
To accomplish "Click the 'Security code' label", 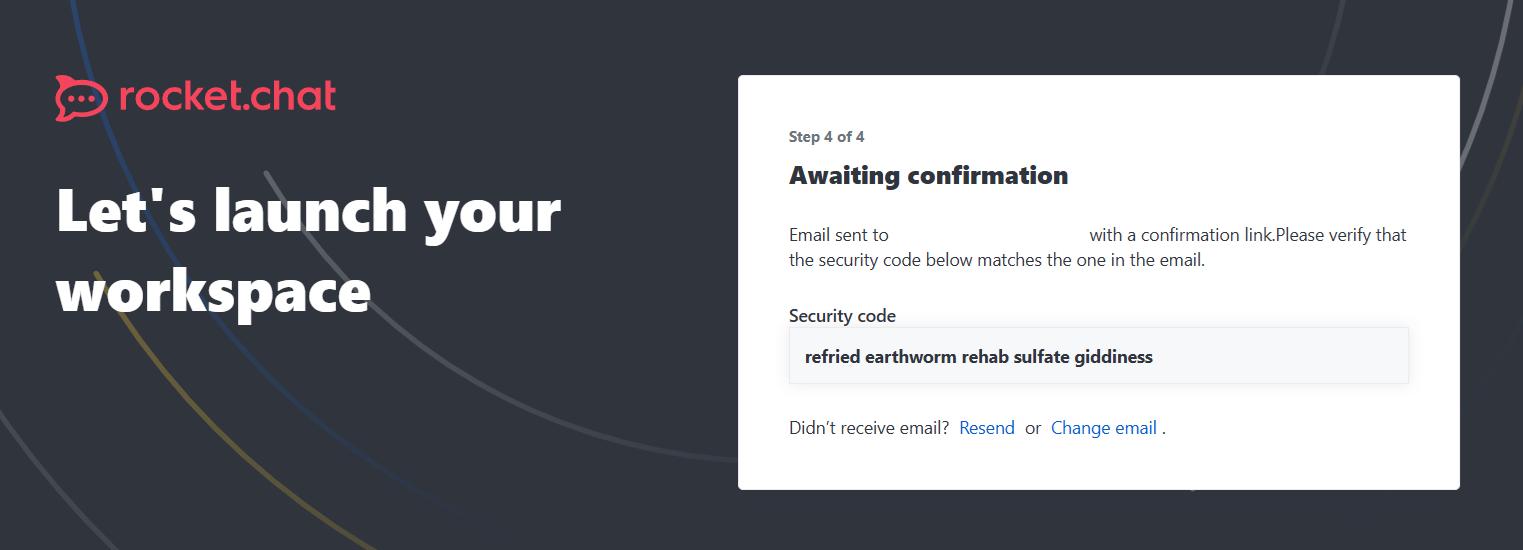I will point(842,316).
